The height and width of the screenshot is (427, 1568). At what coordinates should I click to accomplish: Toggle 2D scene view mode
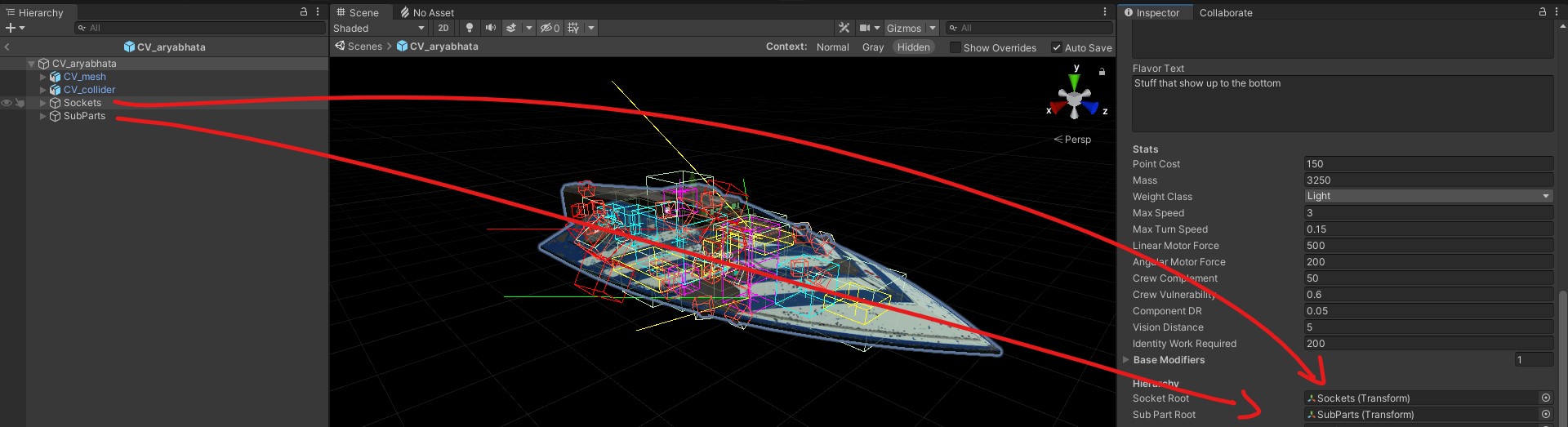coord(443,28)
